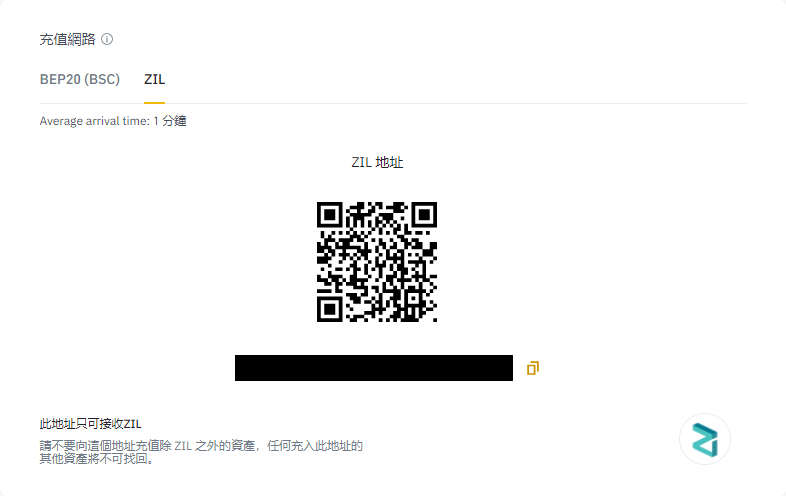The image size is (786, 496).
Task: Select the ZIL network tab
Action: pos(154,79)
